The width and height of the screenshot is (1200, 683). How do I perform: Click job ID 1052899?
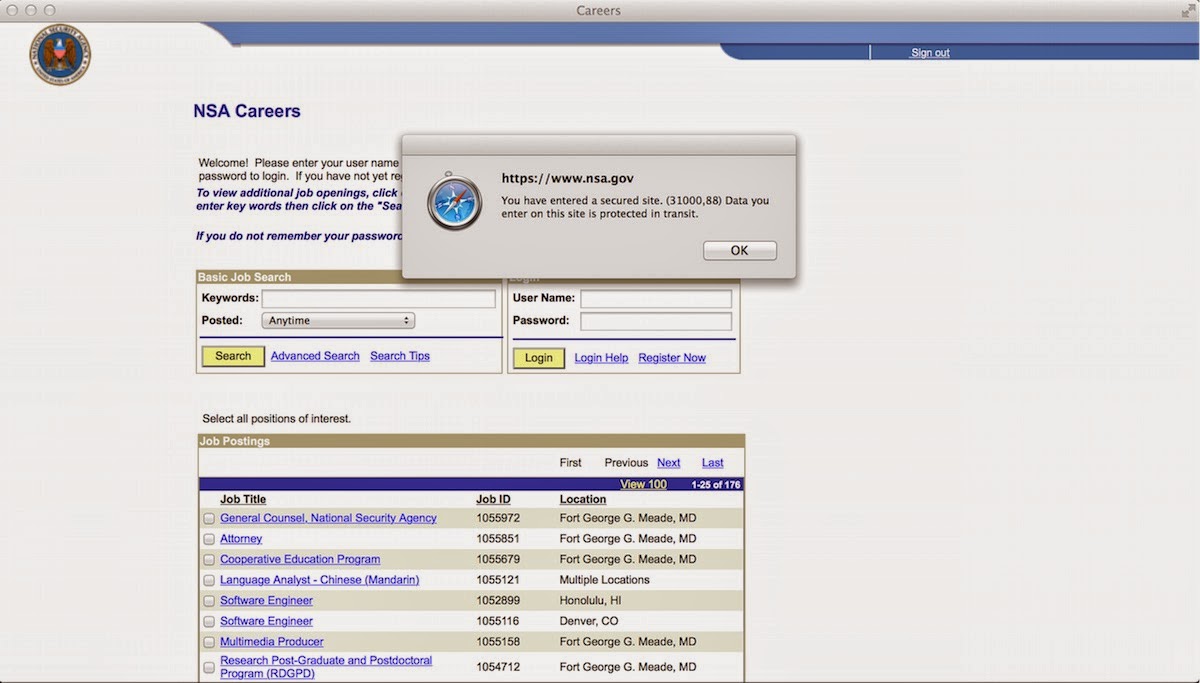pyautogui.click(x=498, y=601)
